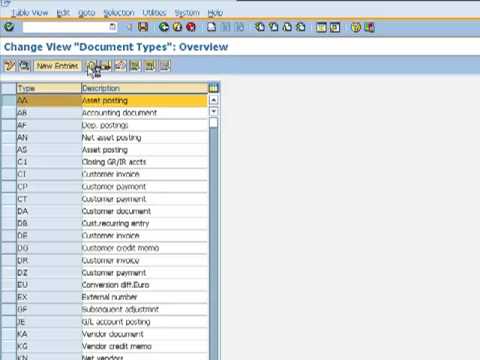Open the Table View menu
This screenshot has width=480, height=360.
(30, 13)
